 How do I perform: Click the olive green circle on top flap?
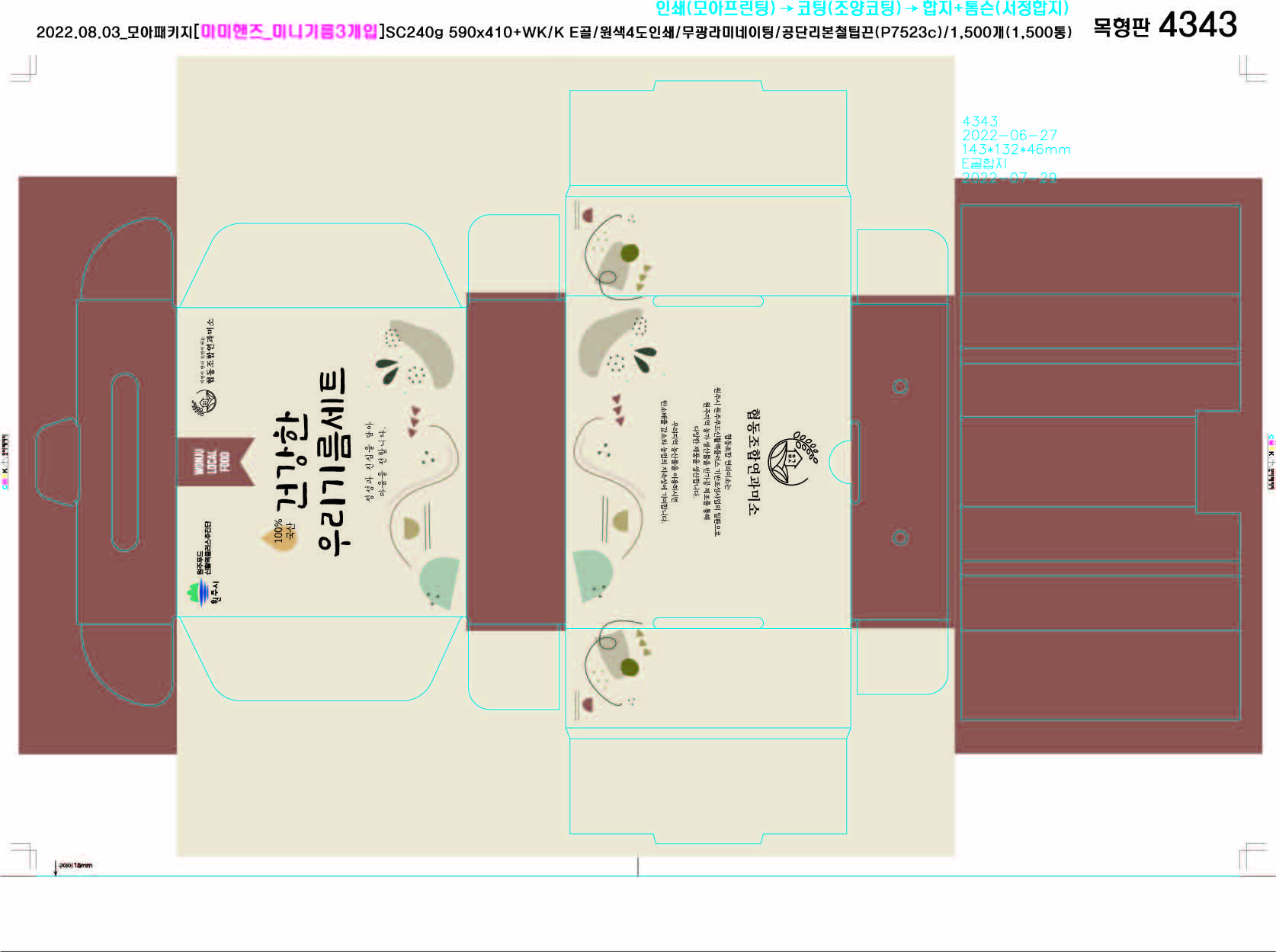630,253
